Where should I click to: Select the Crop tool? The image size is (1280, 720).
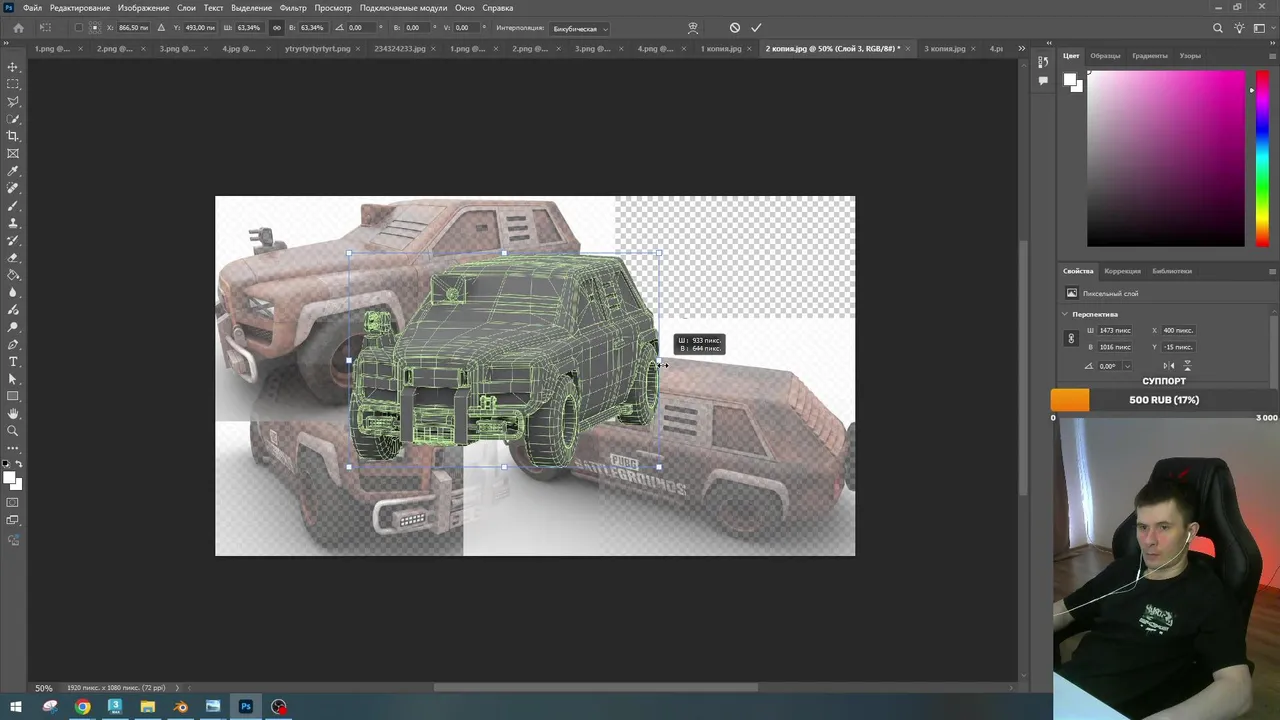click(13, 136)
